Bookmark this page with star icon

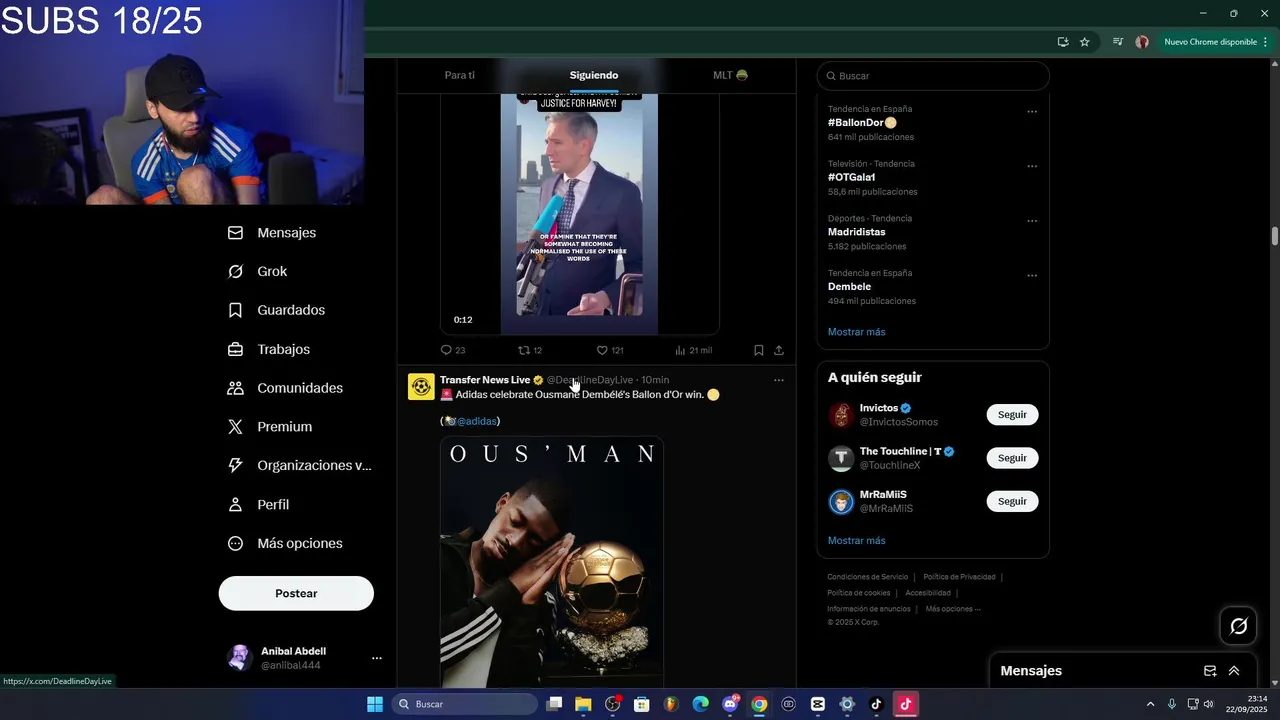coord(1085,42)
